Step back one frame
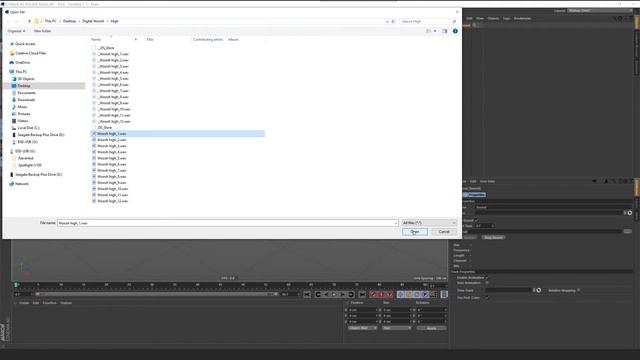This screenshot has width=640, height=360. (x=326, y=294)
